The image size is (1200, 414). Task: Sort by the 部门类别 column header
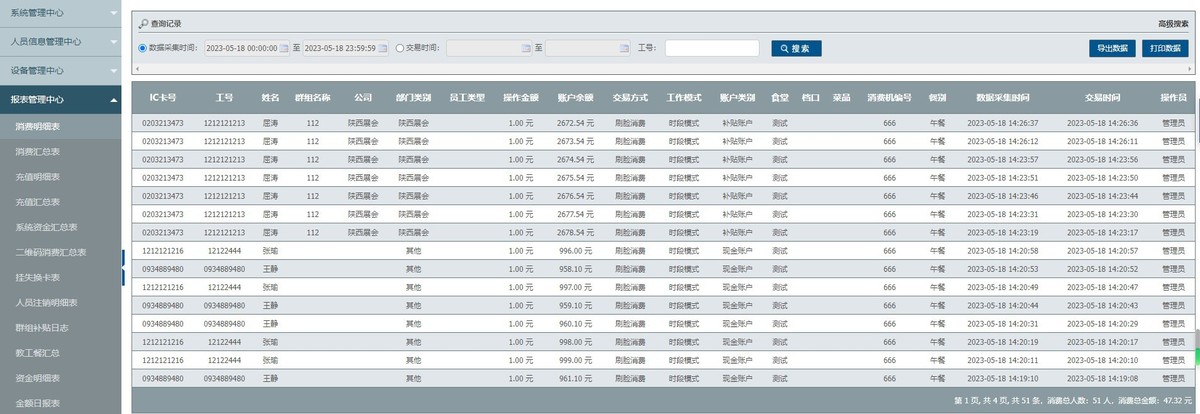pyautogui.click(x=413, y=97)
